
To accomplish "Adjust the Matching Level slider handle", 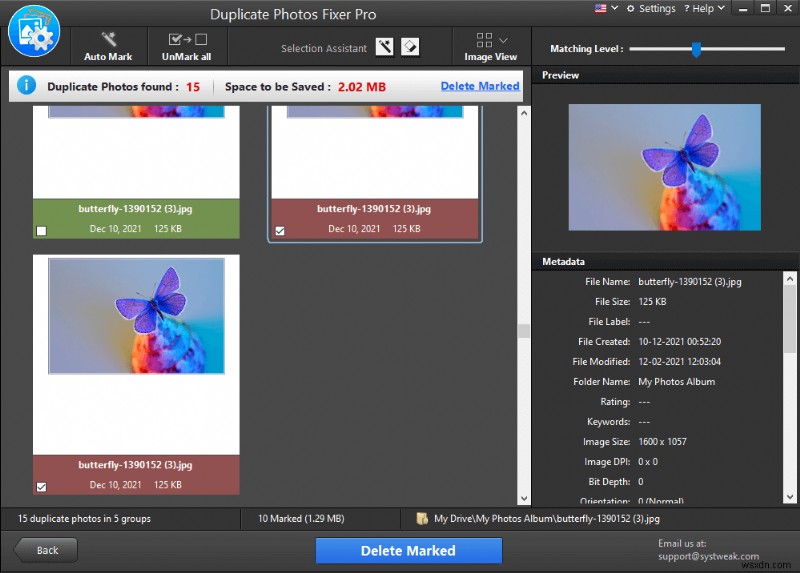I will pos(696,49).
